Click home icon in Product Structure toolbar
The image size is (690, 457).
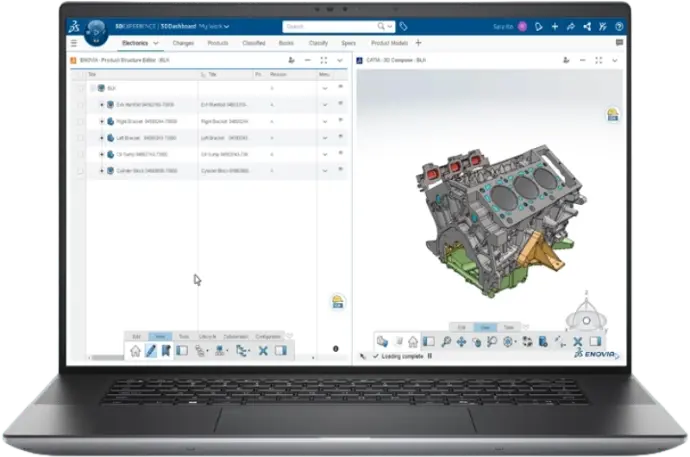tap(136, 351)
